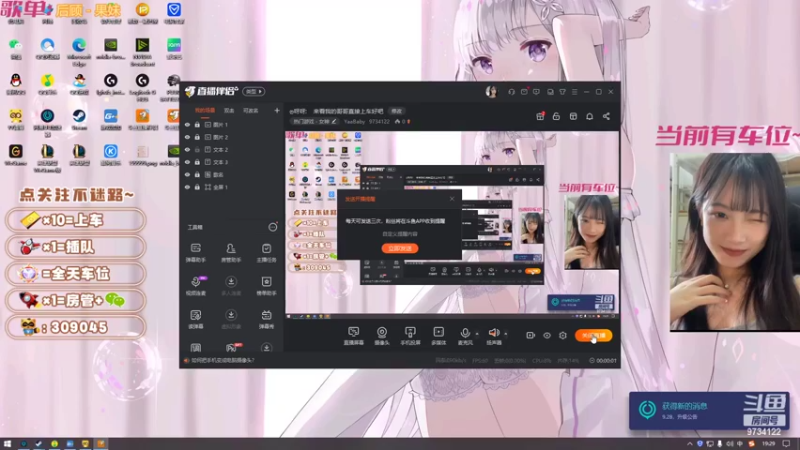Open the hamburger menu in the title bar

574,92
